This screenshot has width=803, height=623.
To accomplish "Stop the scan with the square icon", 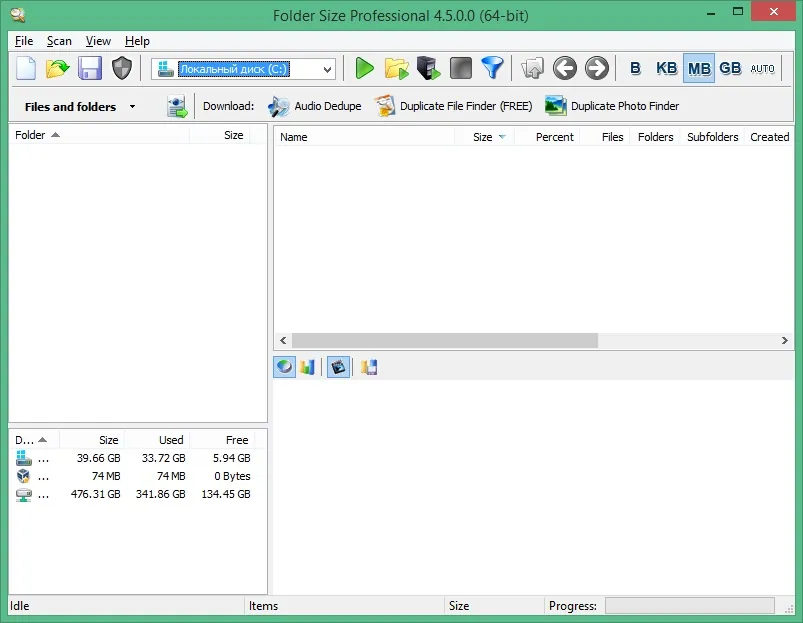I will pos(461,68).
